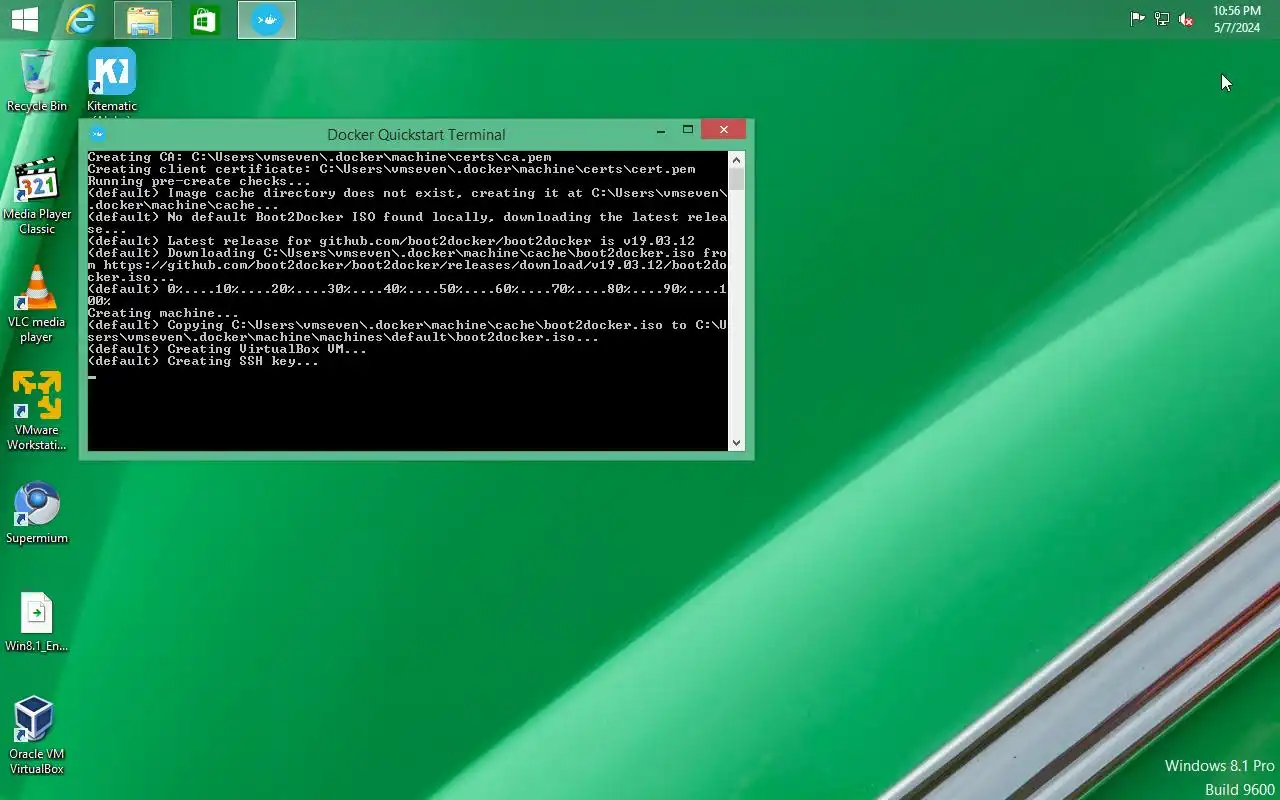Open Docker terminal window system menu icon
This screenshot has height=800, width=1280.
tap(97, 133)
